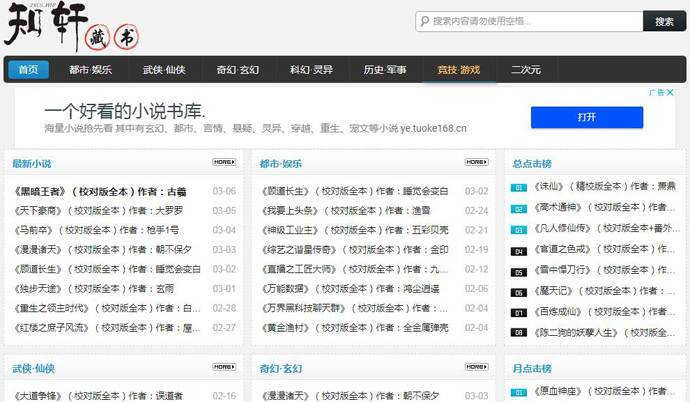This screenshot has width=690, height=402.
Task: Open the 二次元 navigation tab
Action: click(525, 70)
